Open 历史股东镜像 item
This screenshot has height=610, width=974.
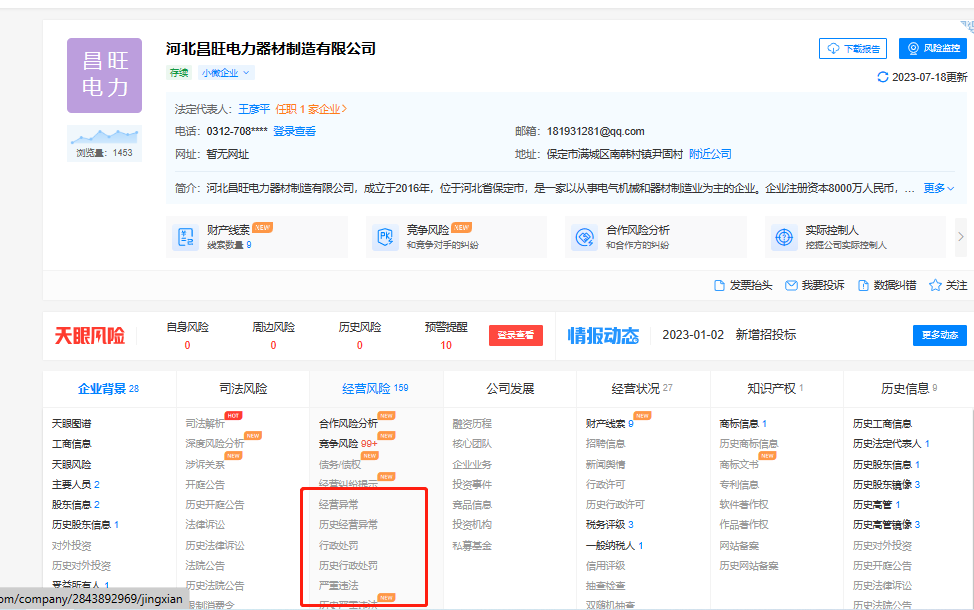886,485
